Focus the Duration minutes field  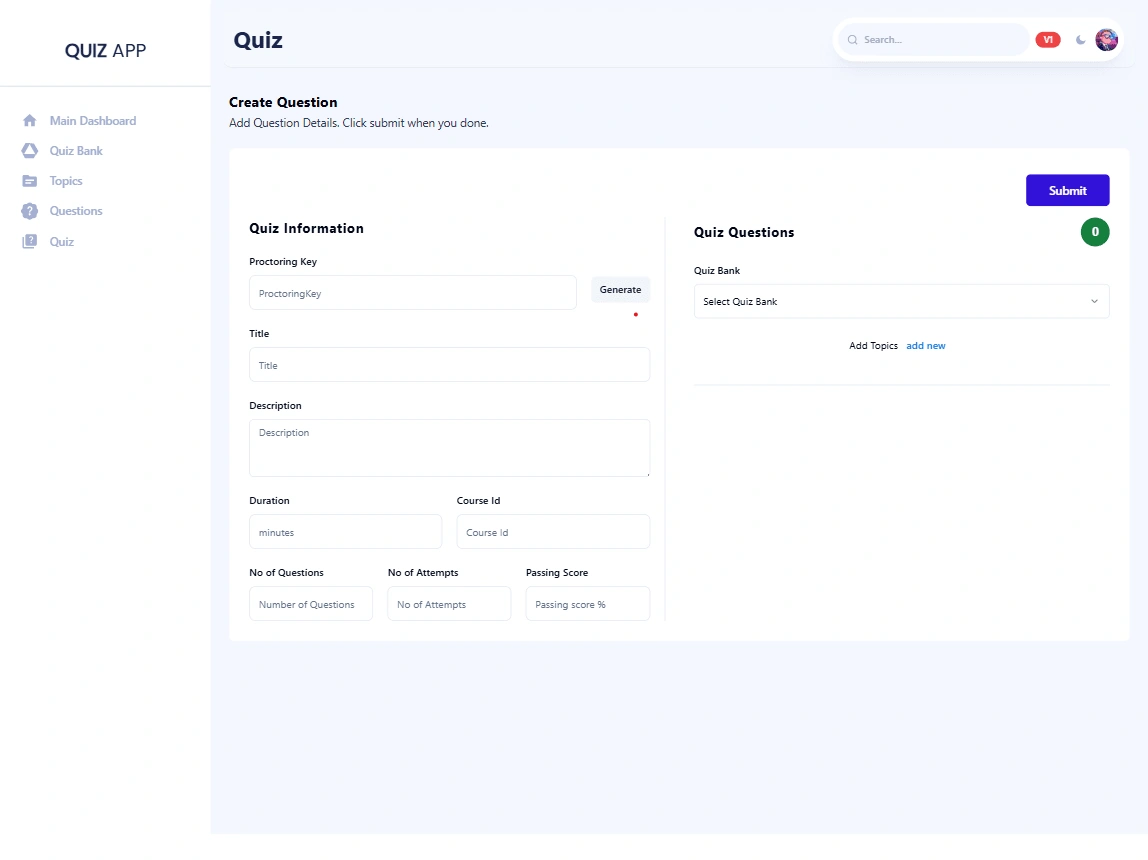pyautogui.click(x=346, y=531)
